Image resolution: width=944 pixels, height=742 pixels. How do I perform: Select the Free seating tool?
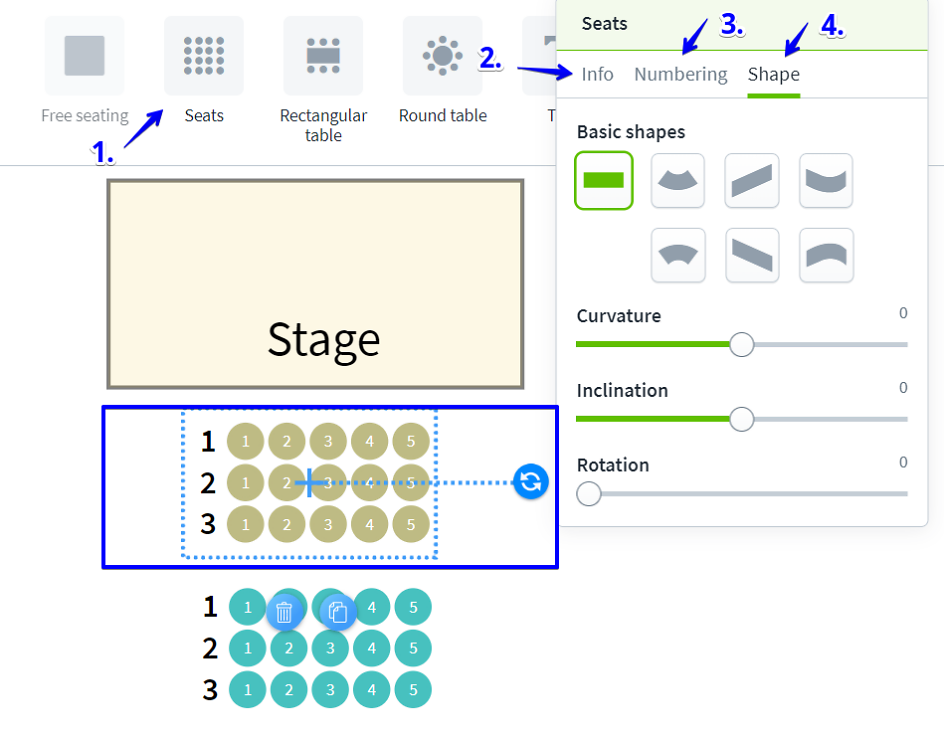click(85, 56)
